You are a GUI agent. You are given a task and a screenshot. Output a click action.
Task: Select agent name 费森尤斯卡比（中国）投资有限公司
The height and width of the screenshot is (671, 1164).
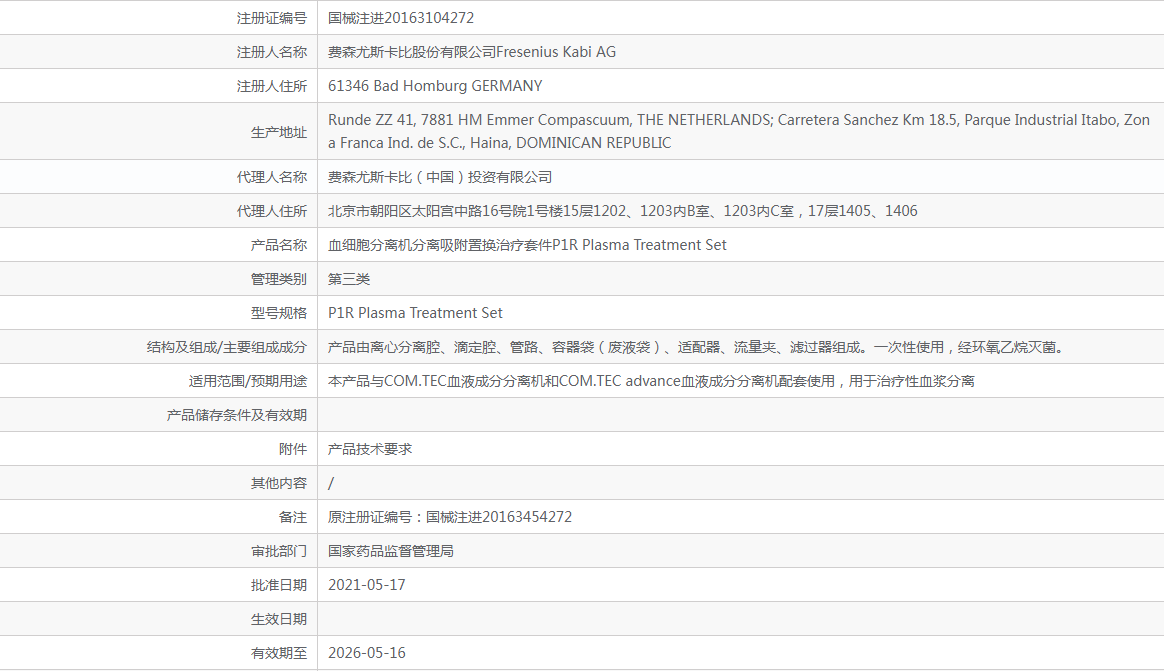point(440,177)
